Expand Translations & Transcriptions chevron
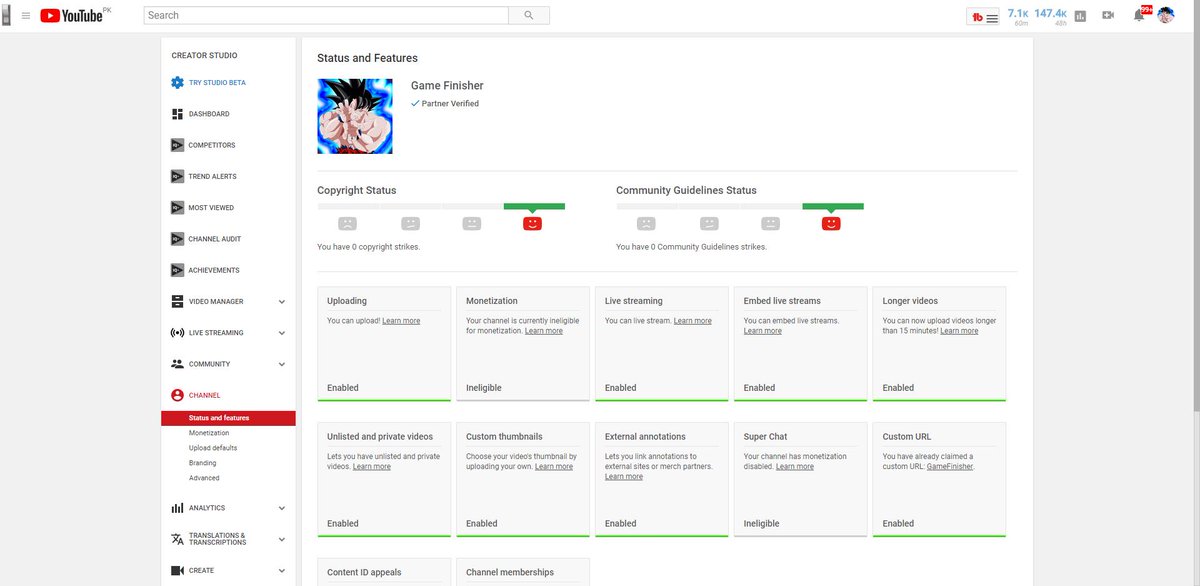 (x=282, y=539)
